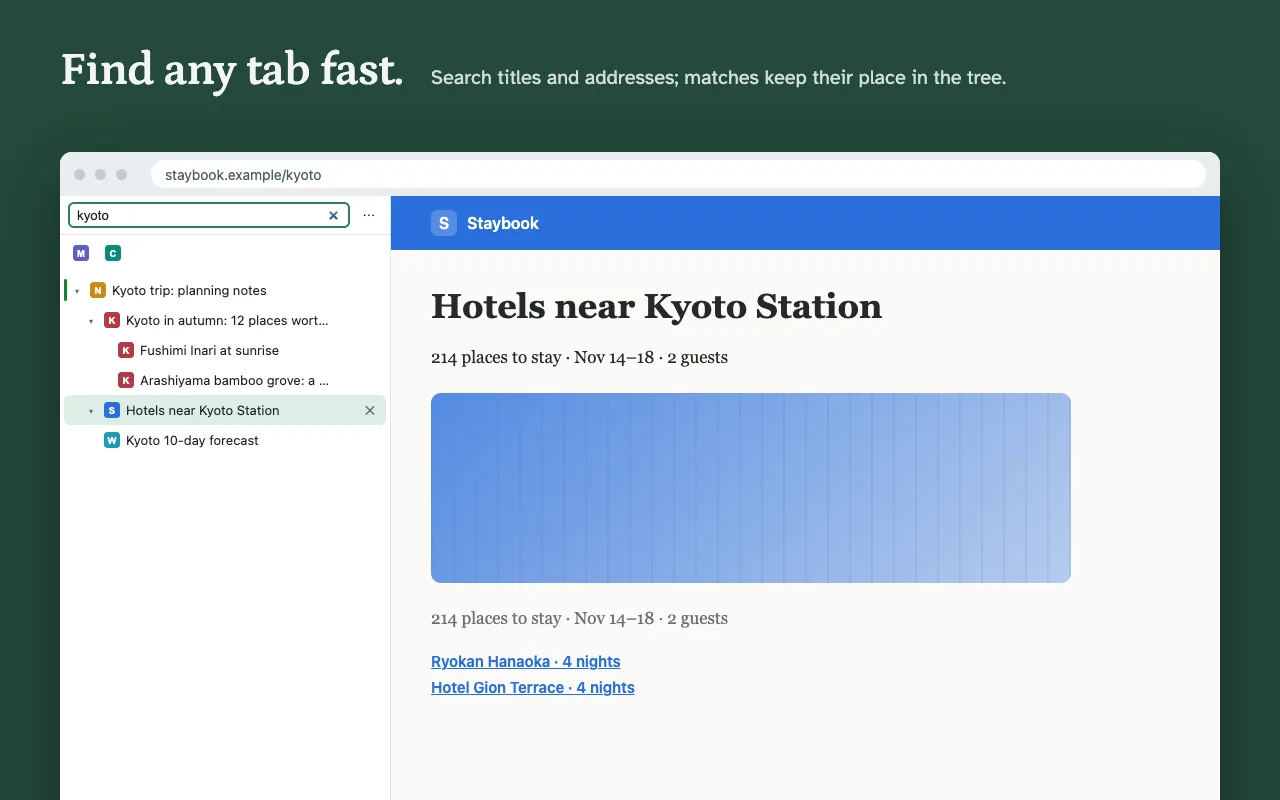
Task: Select the Kyoto trip: planning notes tab
Action: [x=225, y=290]
